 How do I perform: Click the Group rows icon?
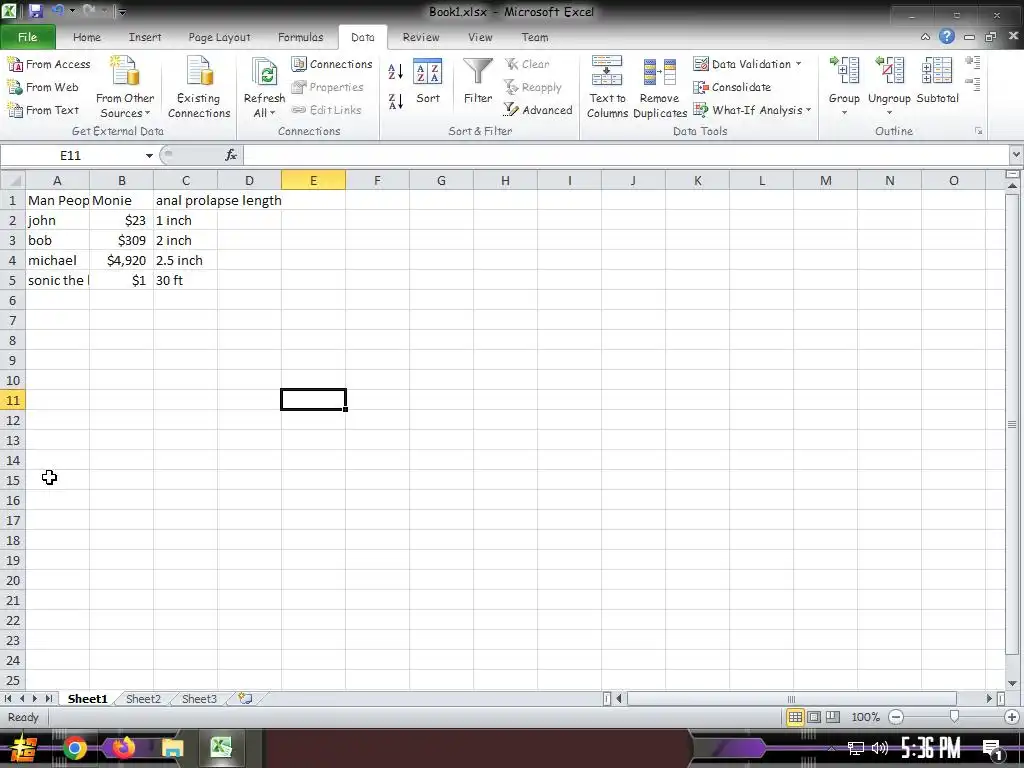pyautogui.click(x=844, y=71)
